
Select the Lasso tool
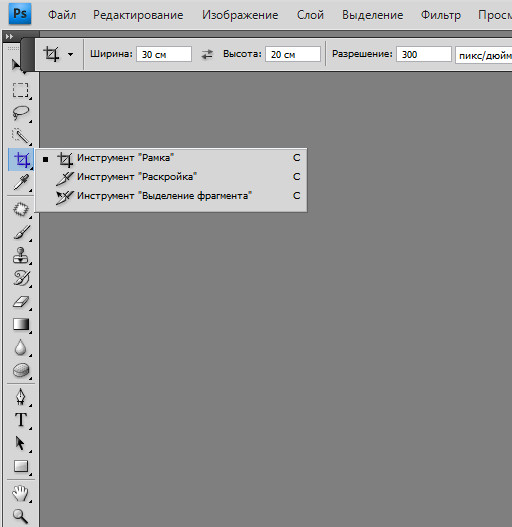pos(21,113)
